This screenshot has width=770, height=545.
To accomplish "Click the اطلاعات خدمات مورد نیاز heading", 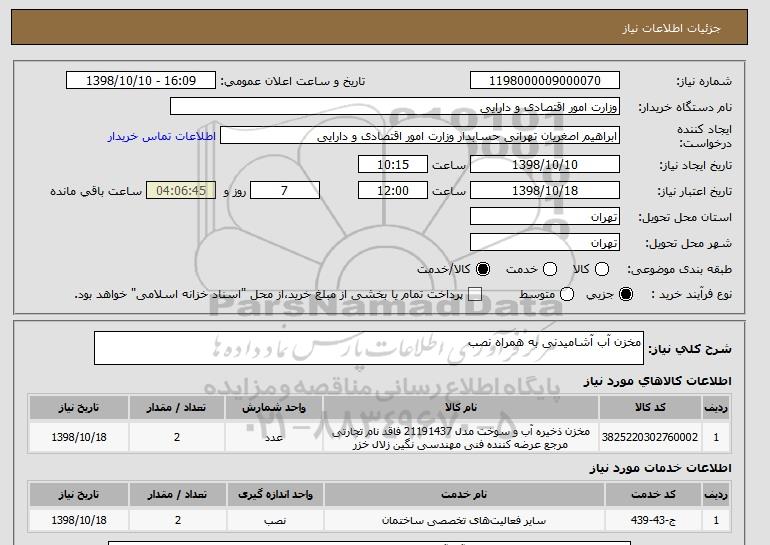I will [x=660, y=468].
